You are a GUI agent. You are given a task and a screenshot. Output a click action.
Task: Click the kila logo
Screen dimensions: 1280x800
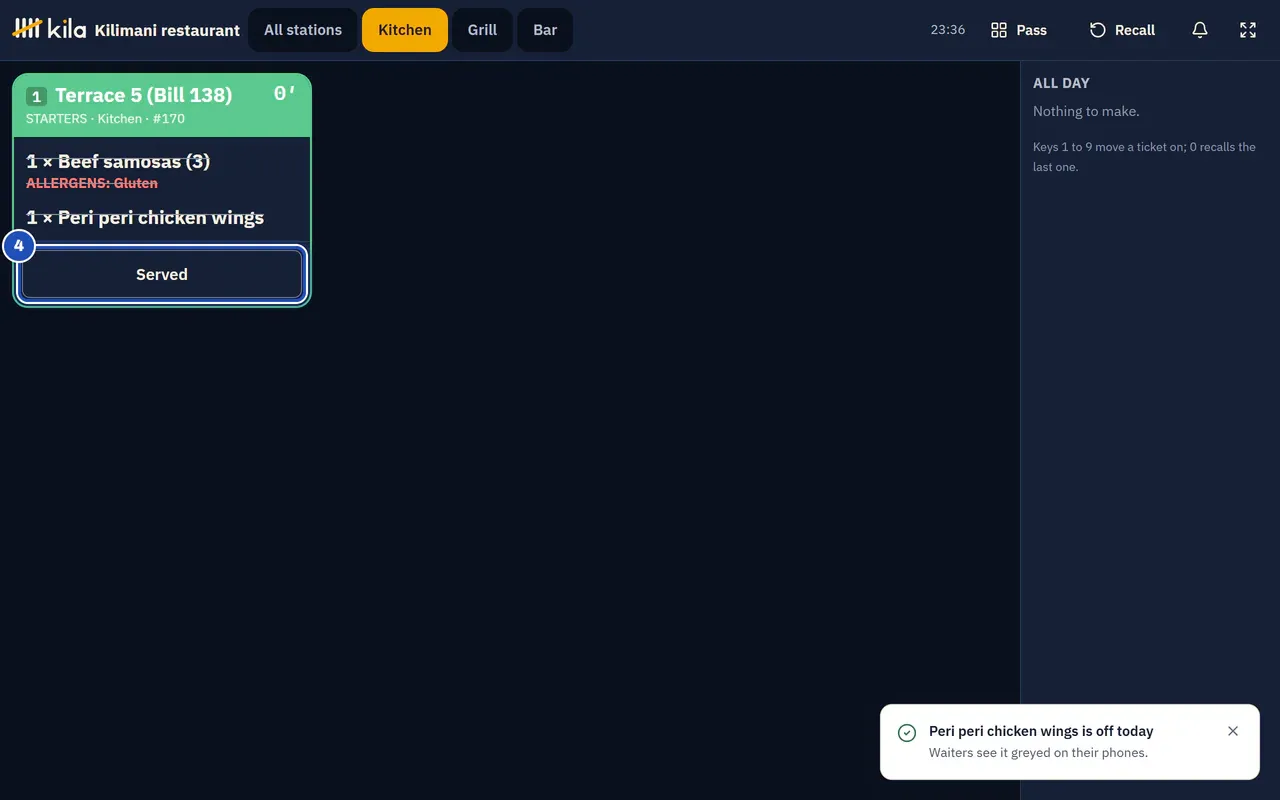tap(49, 29)
